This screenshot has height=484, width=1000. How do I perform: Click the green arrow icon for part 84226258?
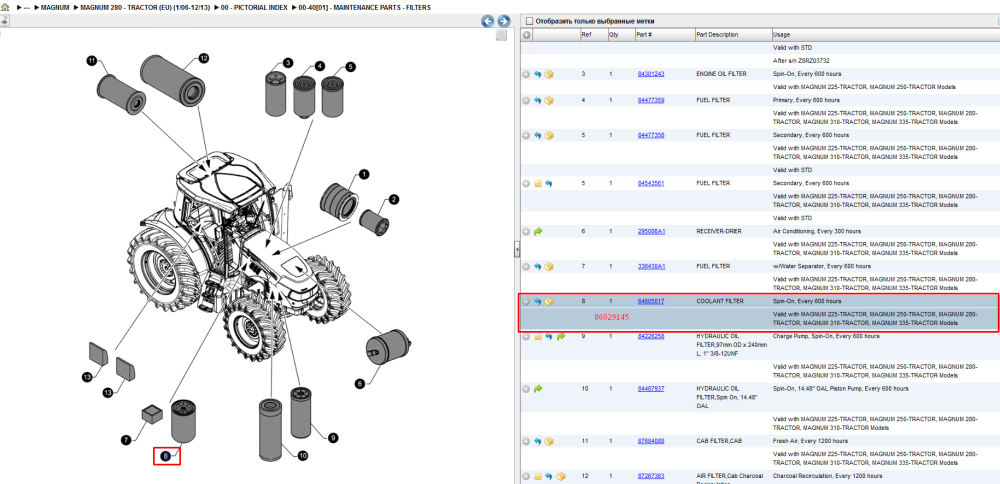tap(561, 336)
